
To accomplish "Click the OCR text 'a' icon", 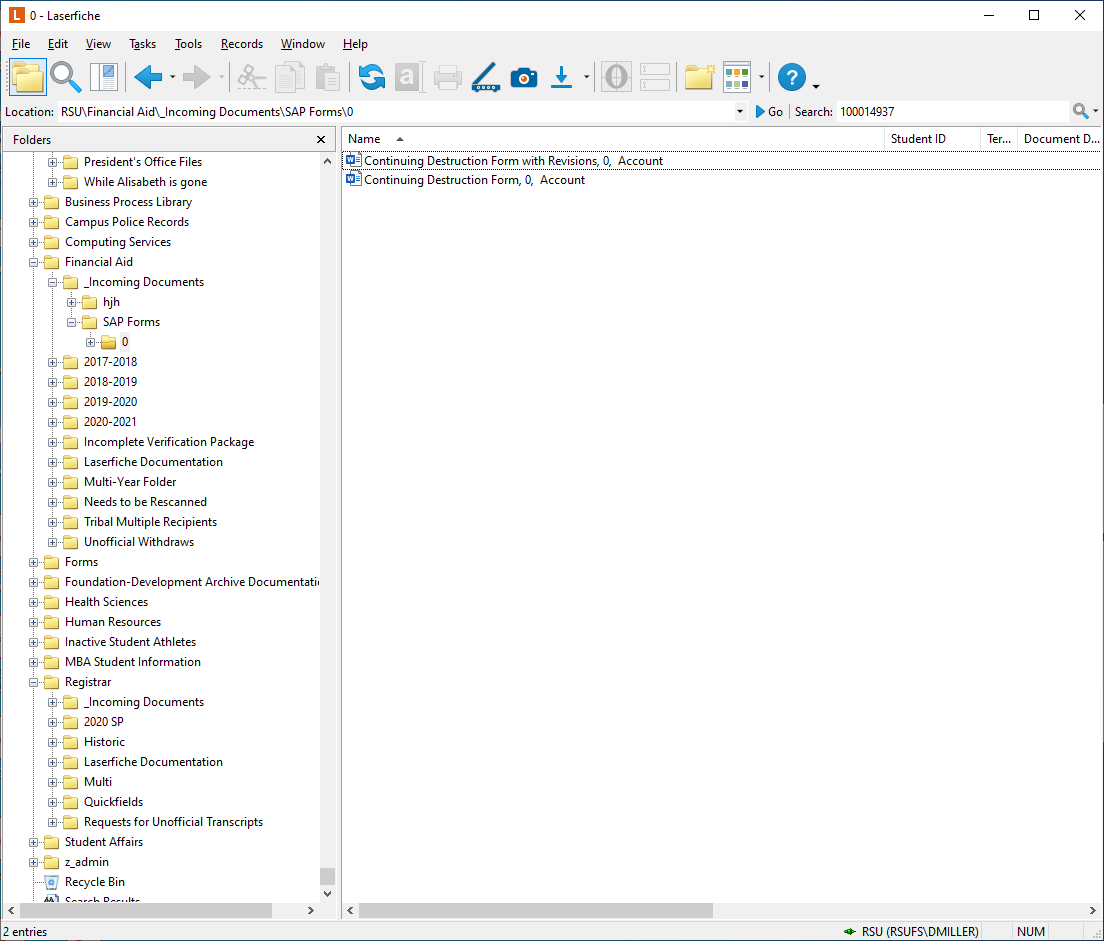I will point(408,77).
